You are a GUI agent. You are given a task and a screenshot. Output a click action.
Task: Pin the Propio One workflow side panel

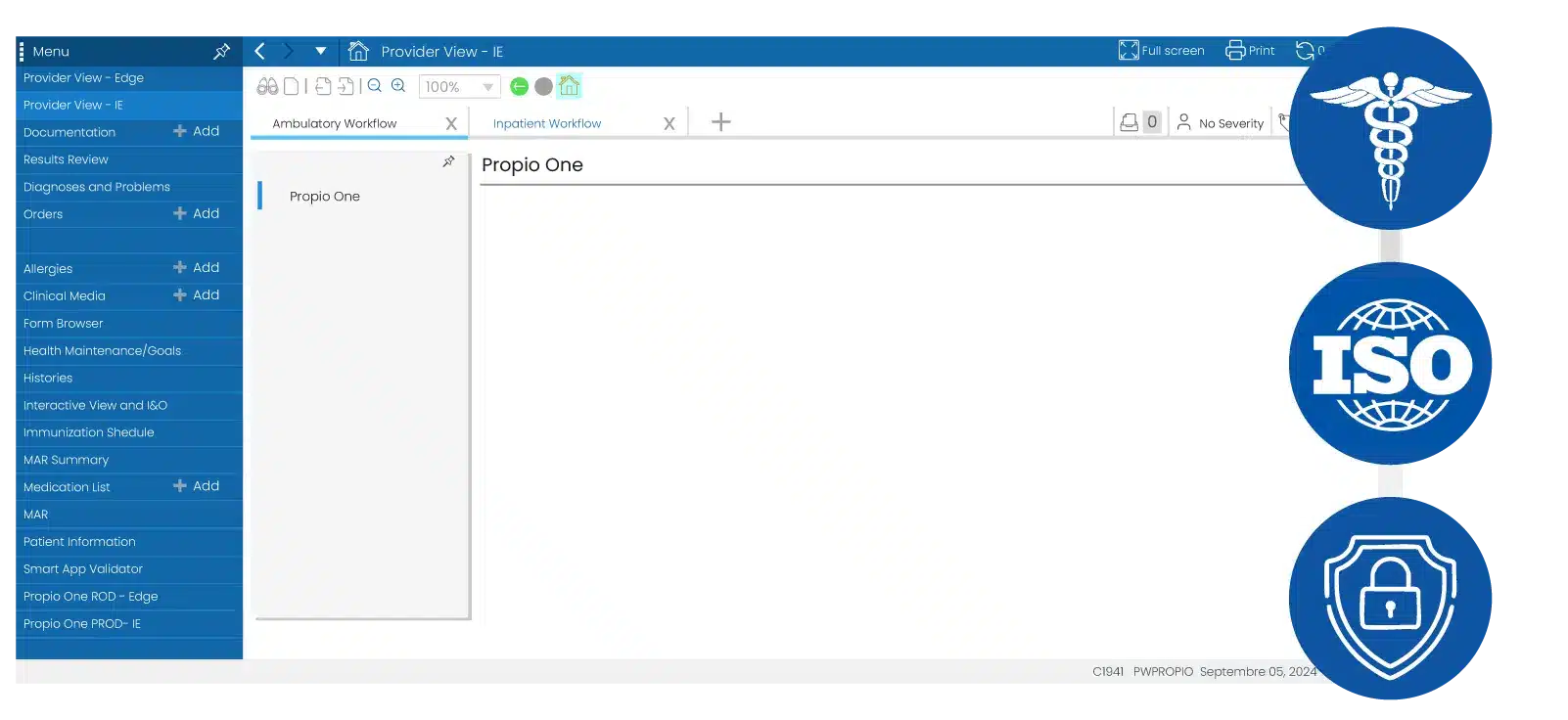click(x=448, y=161)
